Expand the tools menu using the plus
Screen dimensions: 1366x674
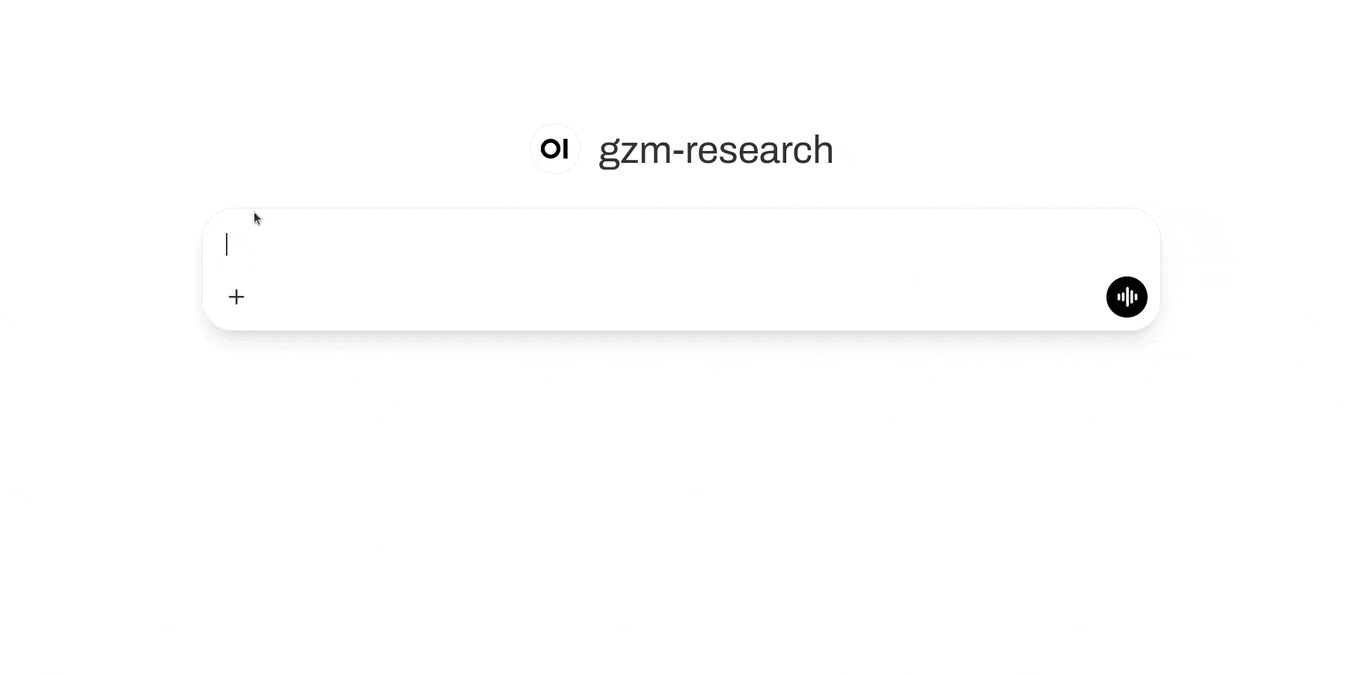236,297
